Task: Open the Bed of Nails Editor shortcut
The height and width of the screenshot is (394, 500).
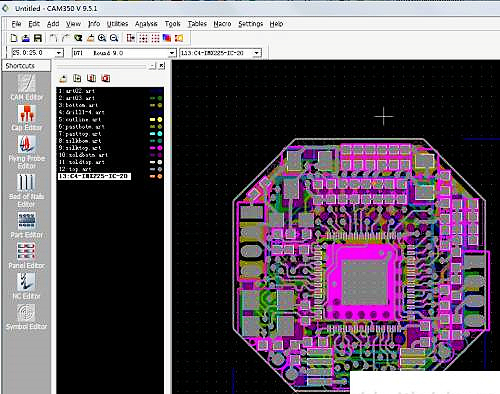Action: pos(27,190)
